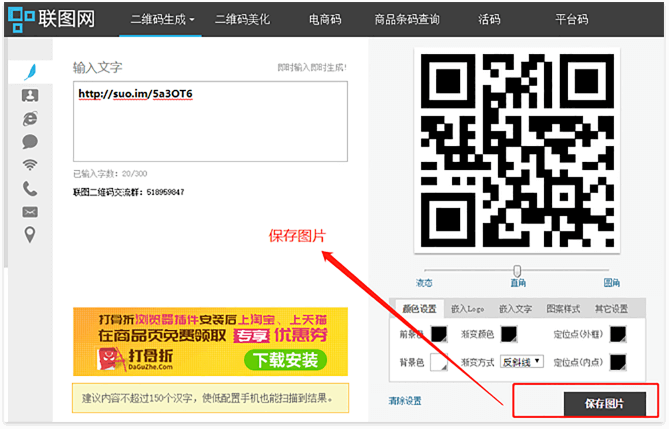Image resolution: width=669 pixels, height=429 pixels.
Task: Choose the 直角 shape option
Action: click(x=518, y=283)
